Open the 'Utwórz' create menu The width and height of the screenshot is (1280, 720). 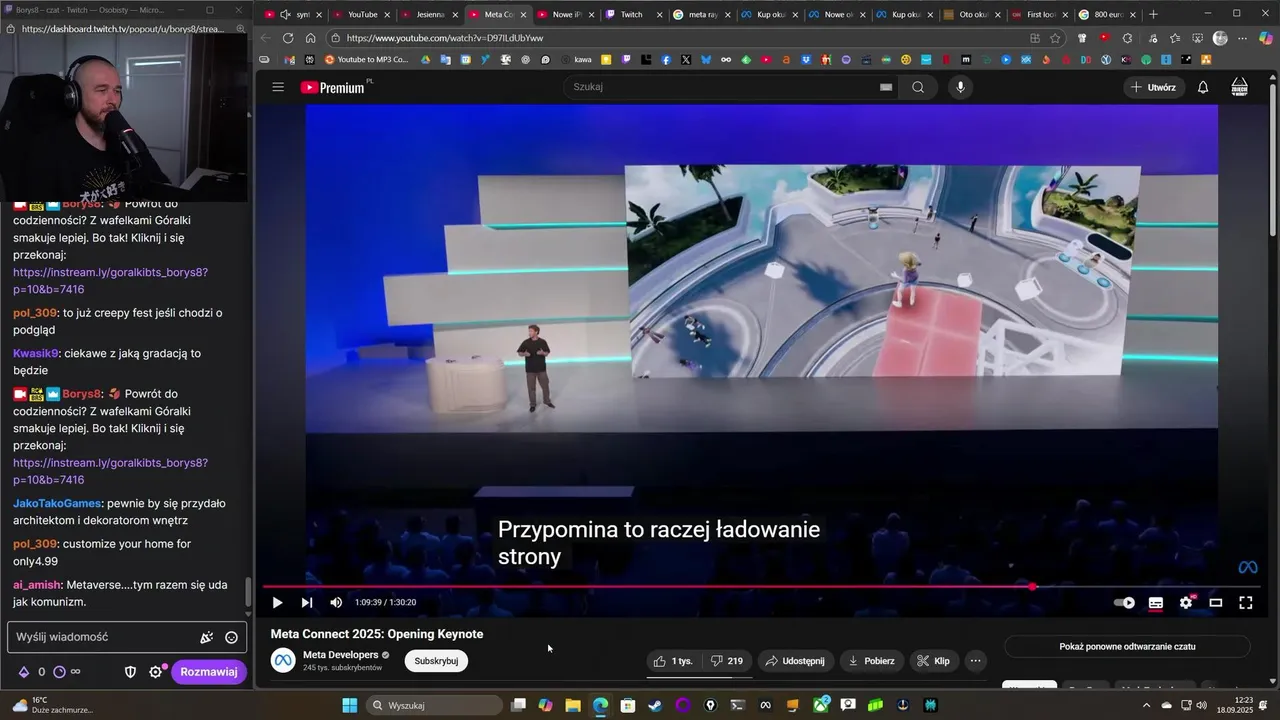1153,87
